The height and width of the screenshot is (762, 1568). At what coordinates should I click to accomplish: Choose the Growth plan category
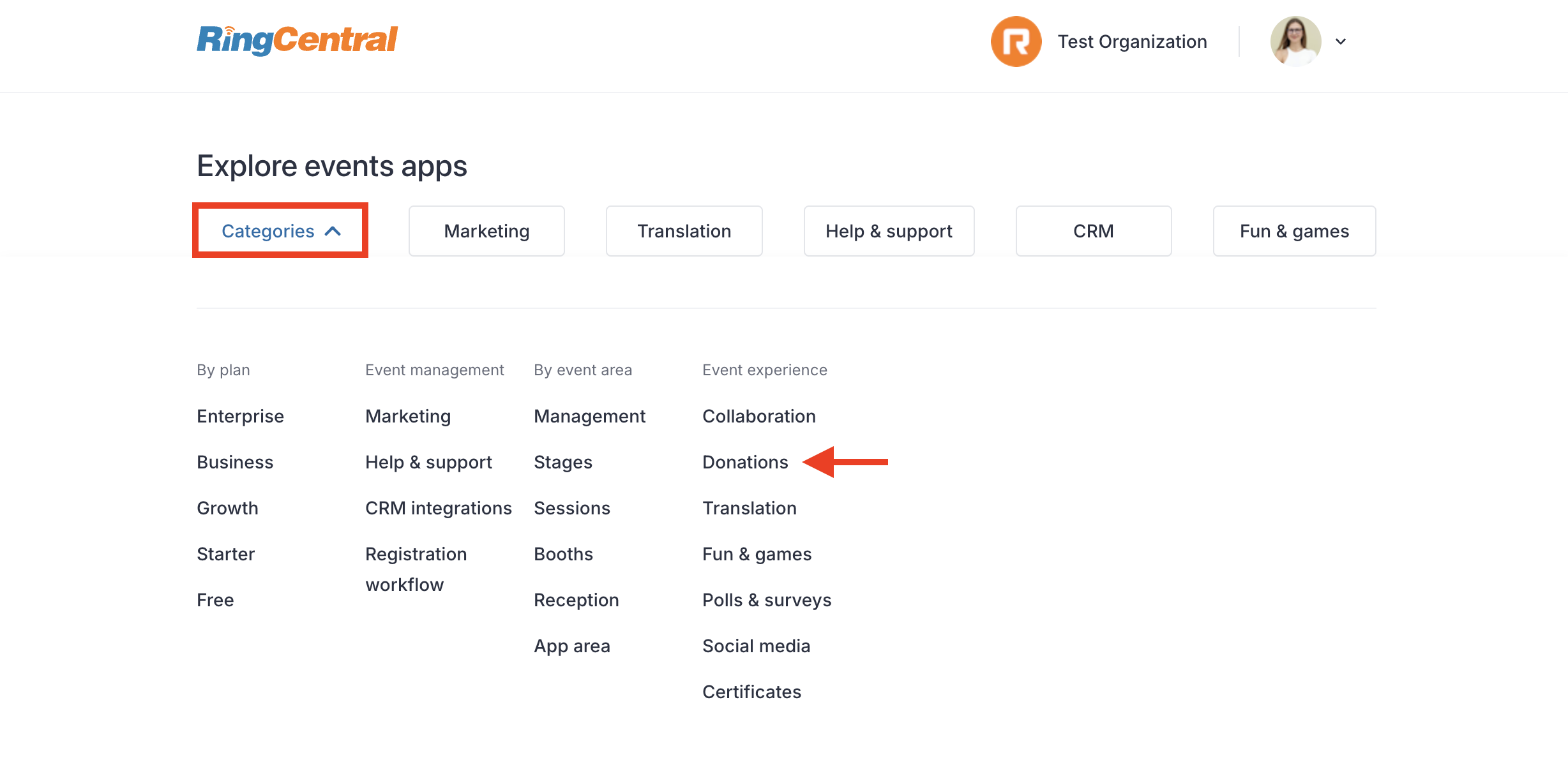coord(227,508)
